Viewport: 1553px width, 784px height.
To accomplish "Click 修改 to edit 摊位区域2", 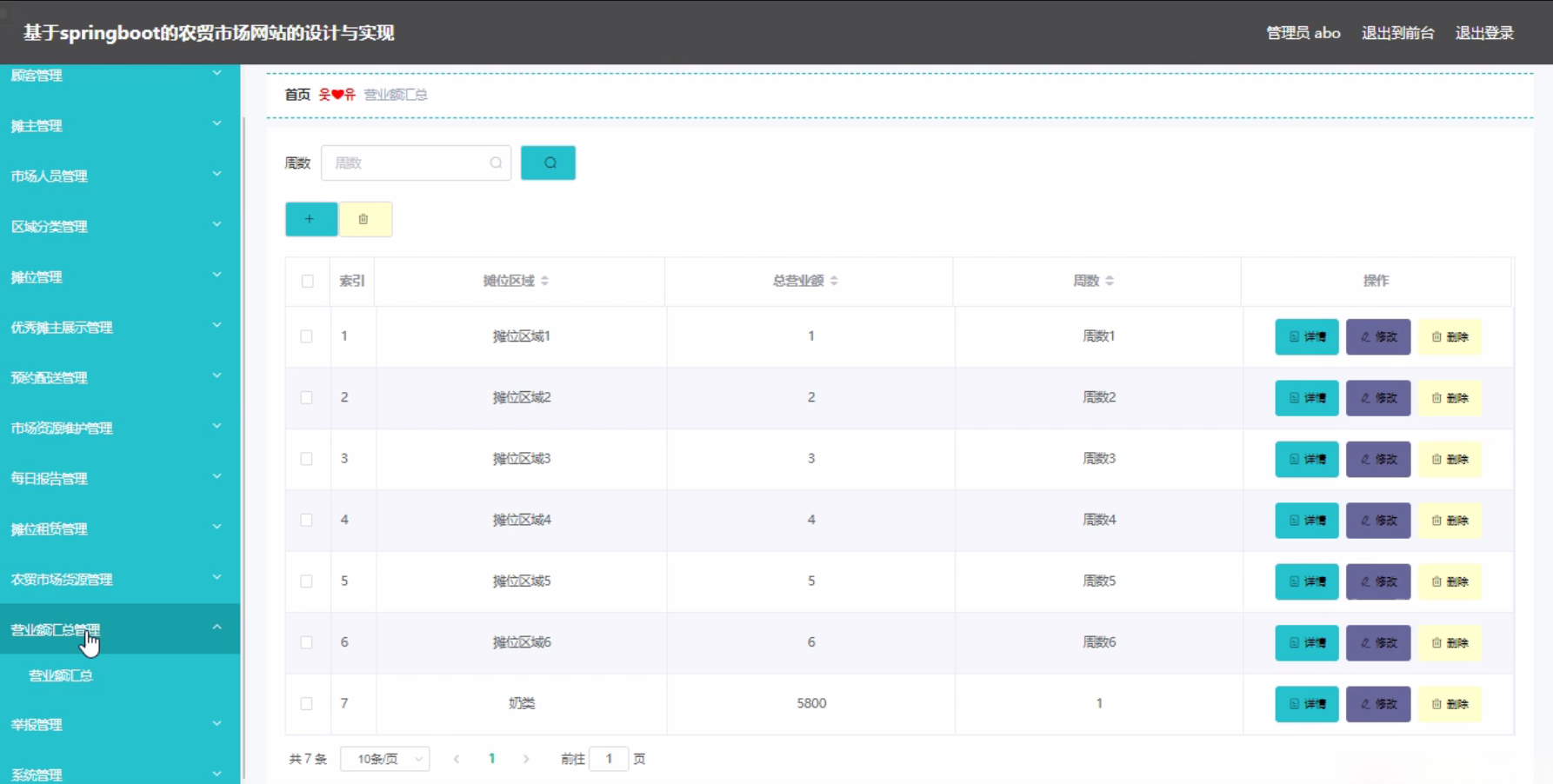I will pos(1377,397).
